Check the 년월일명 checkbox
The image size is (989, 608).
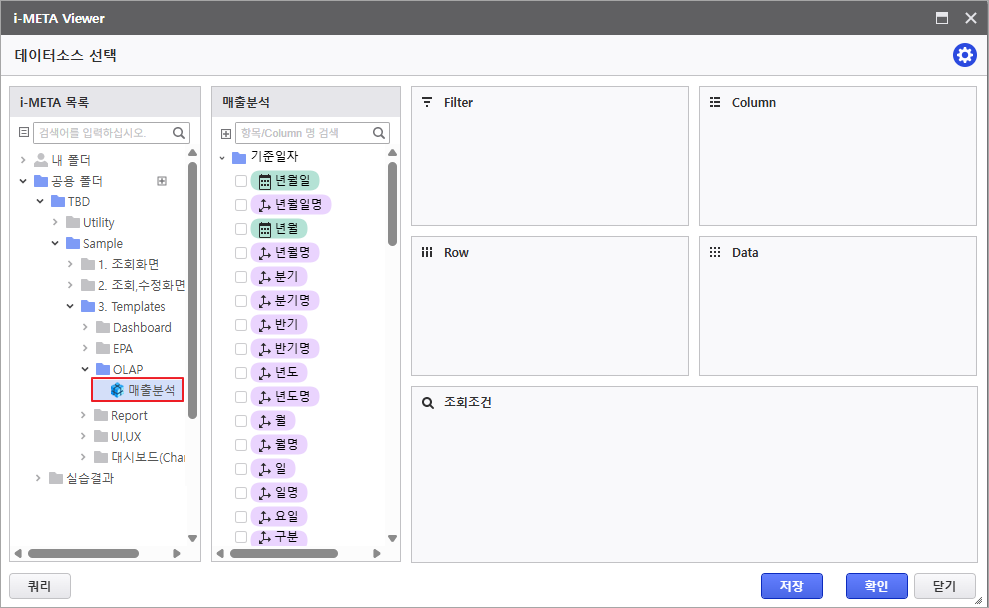coord(241,205)
